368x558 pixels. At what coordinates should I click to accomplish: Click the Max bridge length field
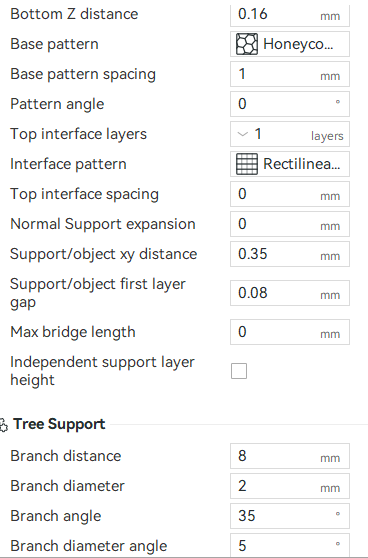290,332
